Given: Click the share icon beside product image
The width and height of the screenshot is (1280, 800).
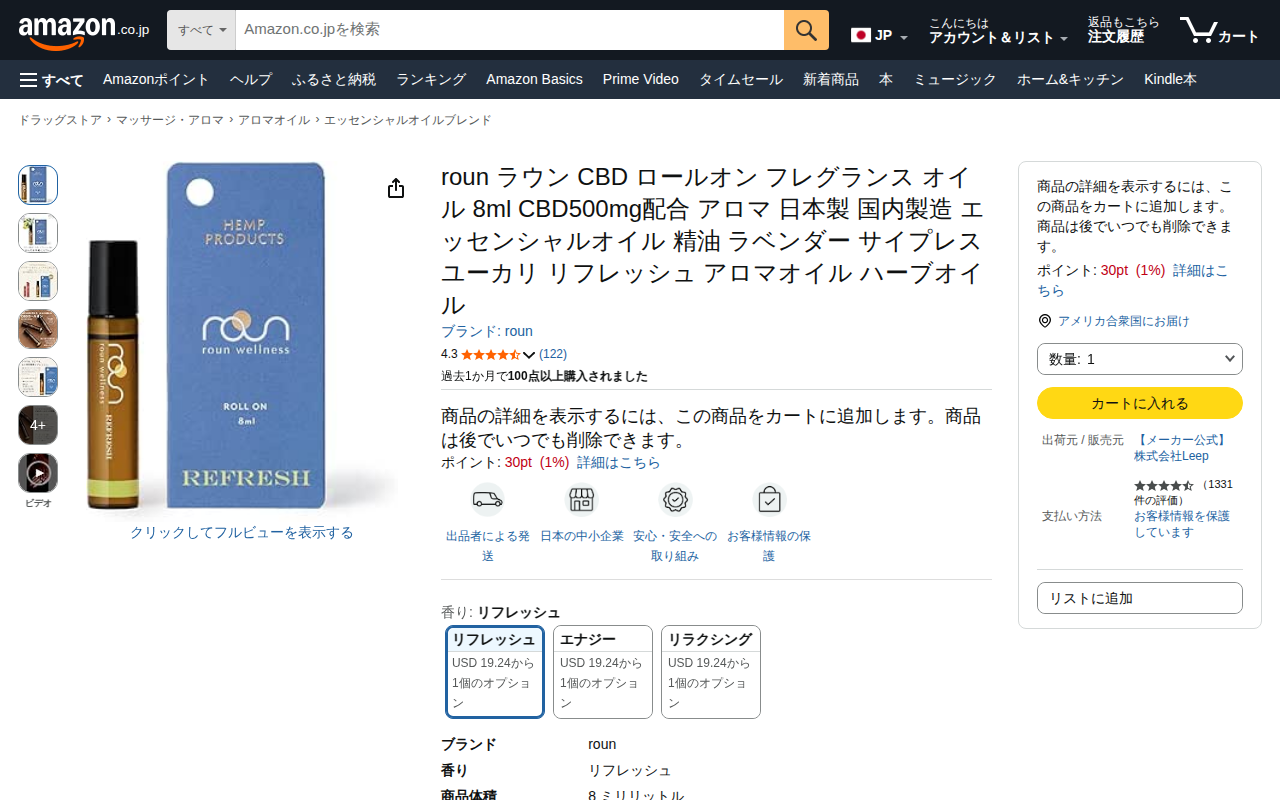Looking at the screenshot, I should click(396, 188).
